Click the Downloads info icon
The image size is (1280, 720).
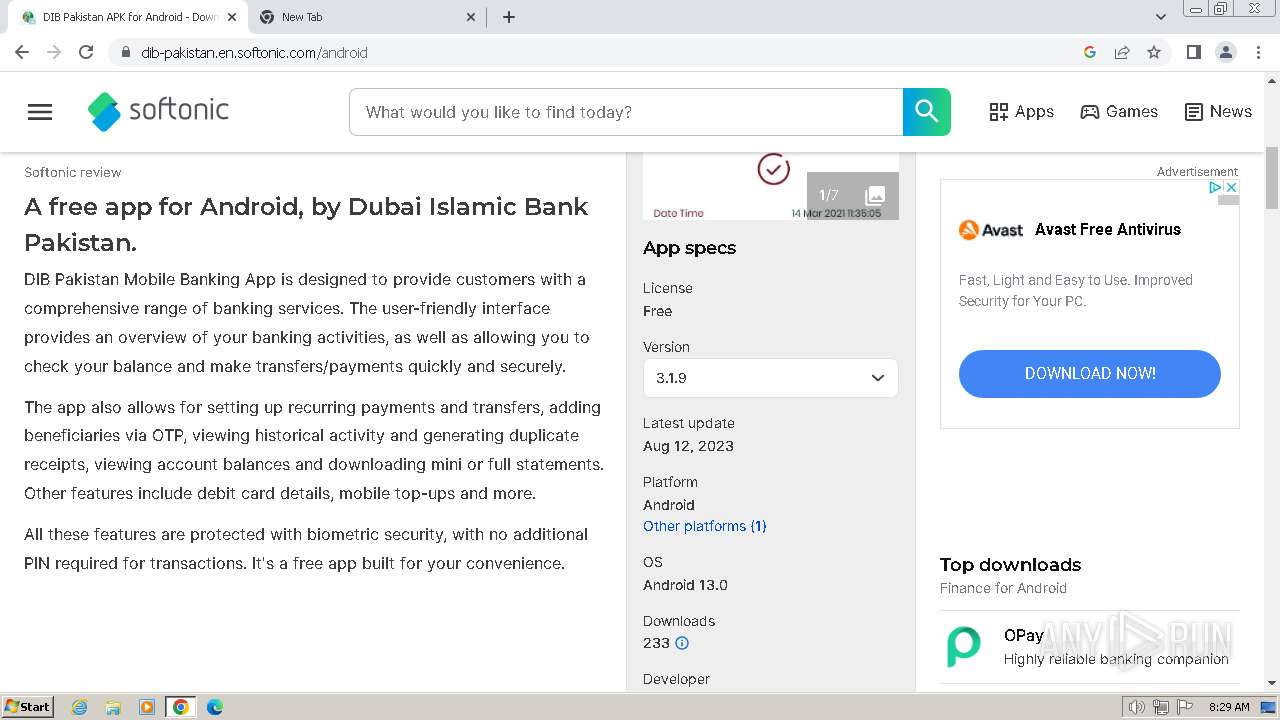click(x=682, y=643)
